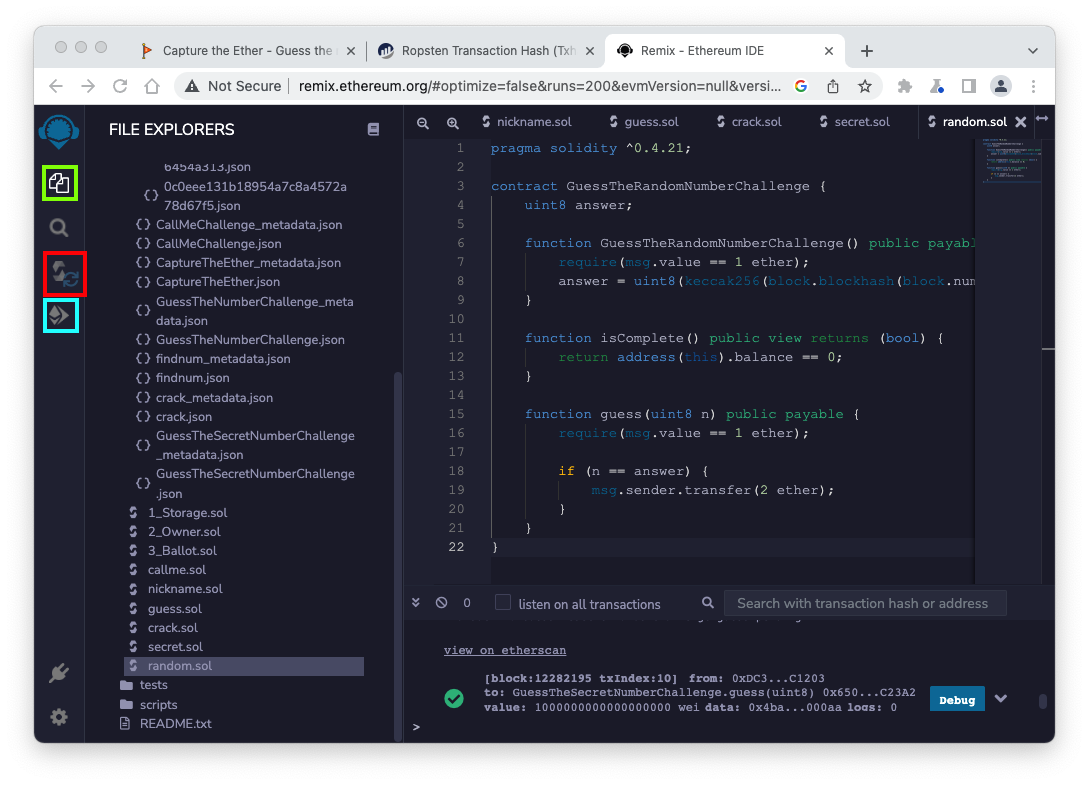
Task: Click the Debug button for transaction
Action: pos(956,699)
